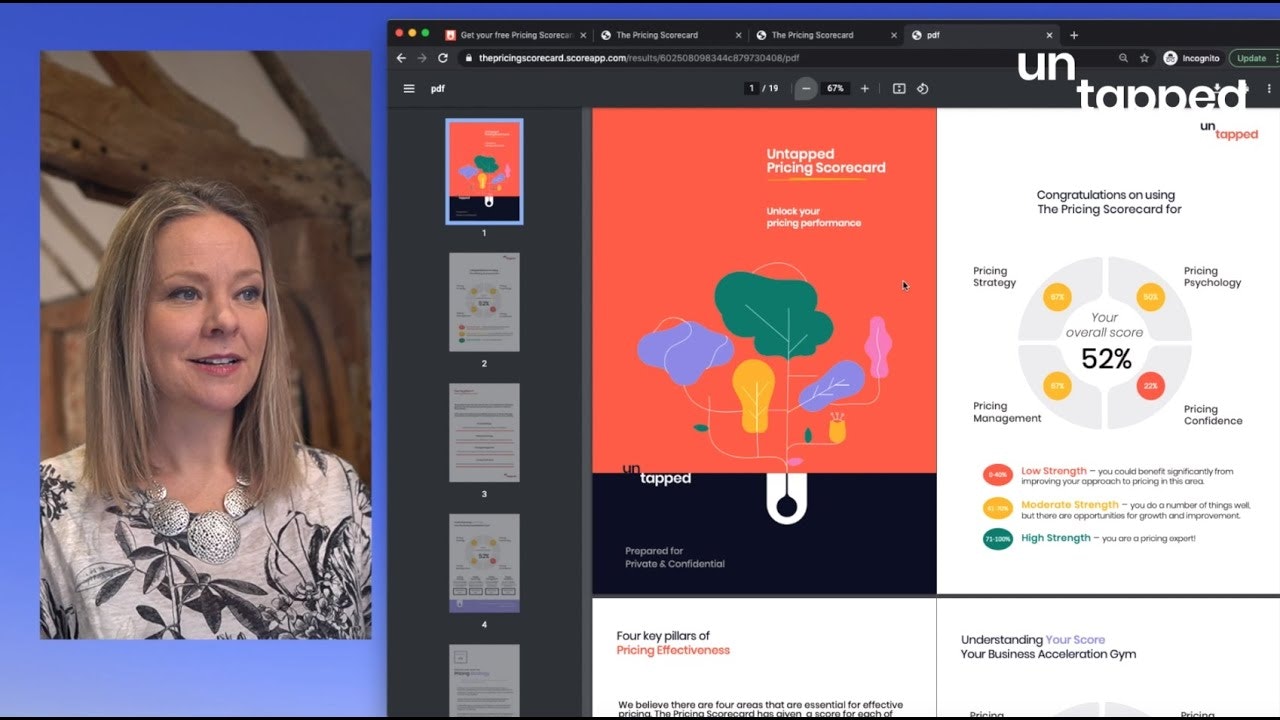Click the 'Pricing Management' label
Screen dimensions: 1280x720
click(x=1007, y=412)
